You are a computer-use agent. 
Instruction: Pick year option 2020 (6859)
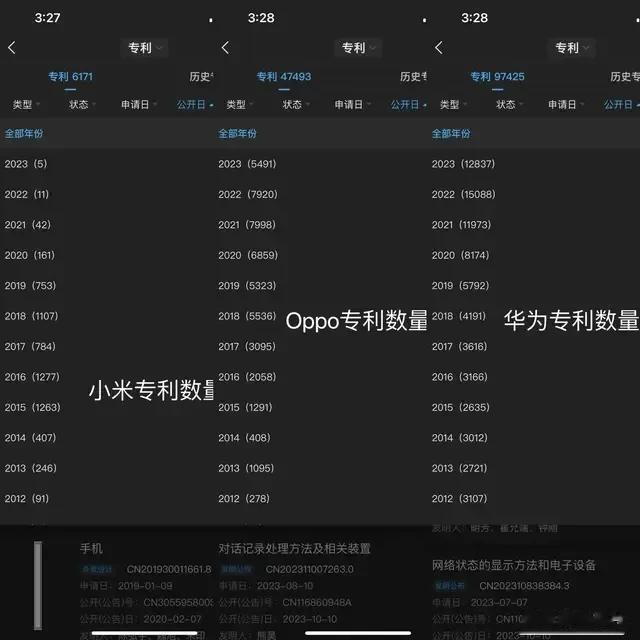248,255
